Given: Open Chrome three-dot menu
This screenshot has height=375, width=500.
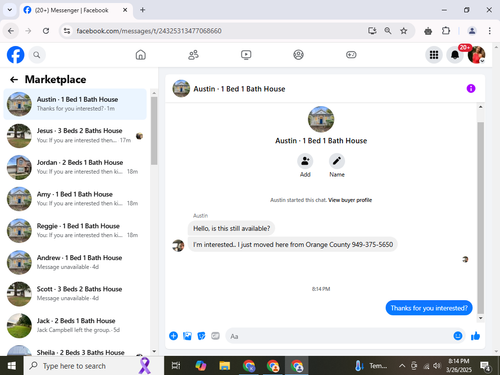Looking at the screenshot, I should (490, 31).
